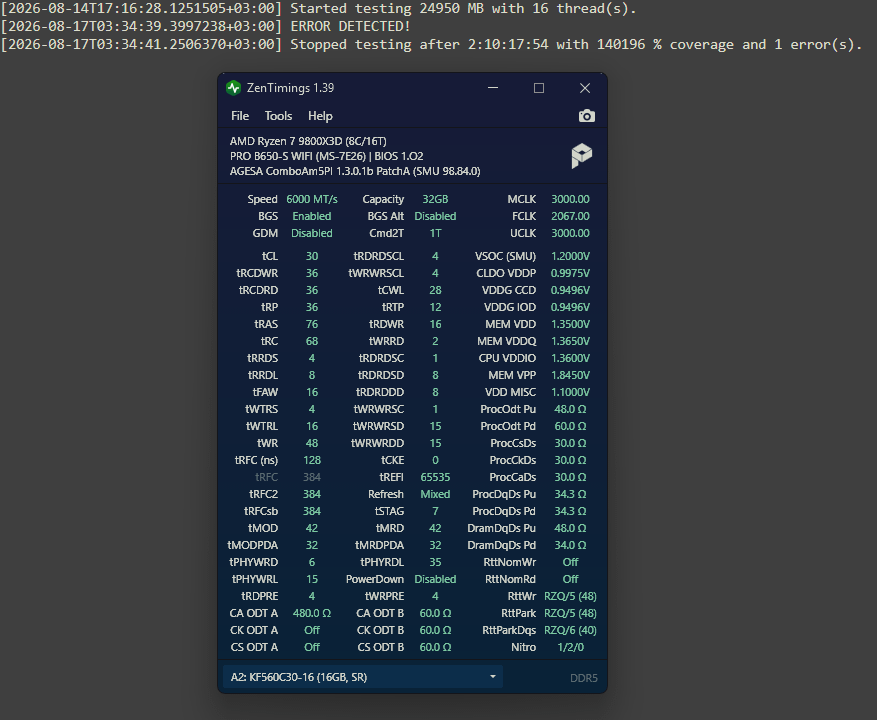Click the ProcOdt Pu value 48.0 Ω
Image resolution: width=877 pixels, height=720 pixels.
(570, 410)
